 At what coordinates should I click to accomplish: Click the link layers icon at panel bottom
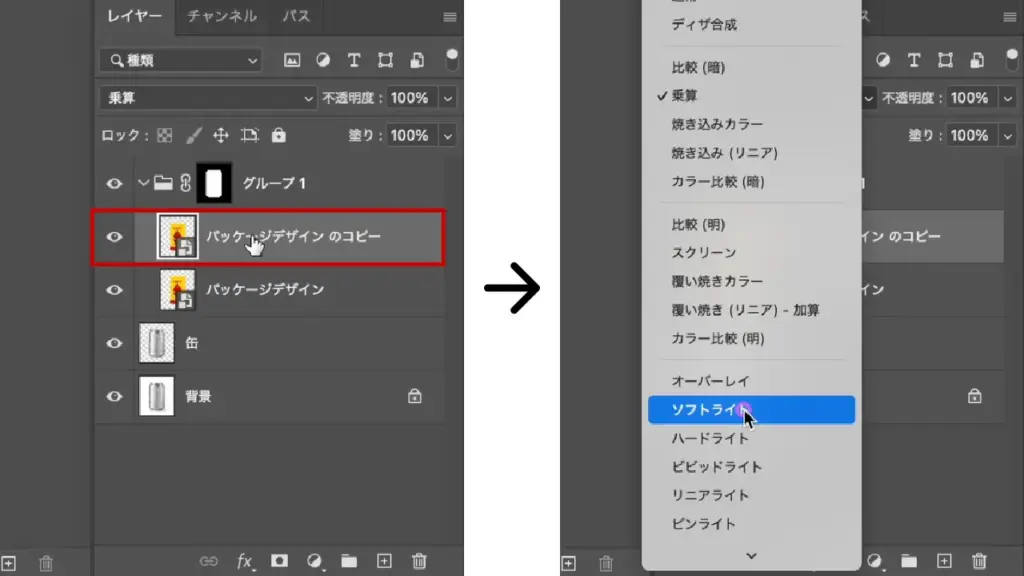click(x=209, y=561)
